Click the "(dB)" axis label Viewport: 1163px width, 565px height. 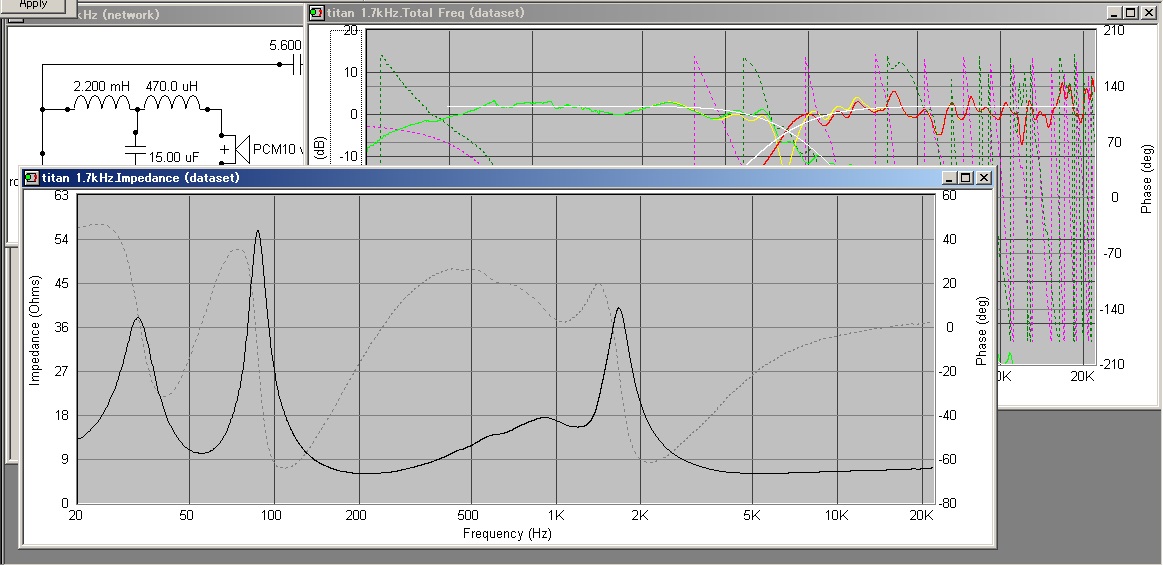click(x=320, y=148)
